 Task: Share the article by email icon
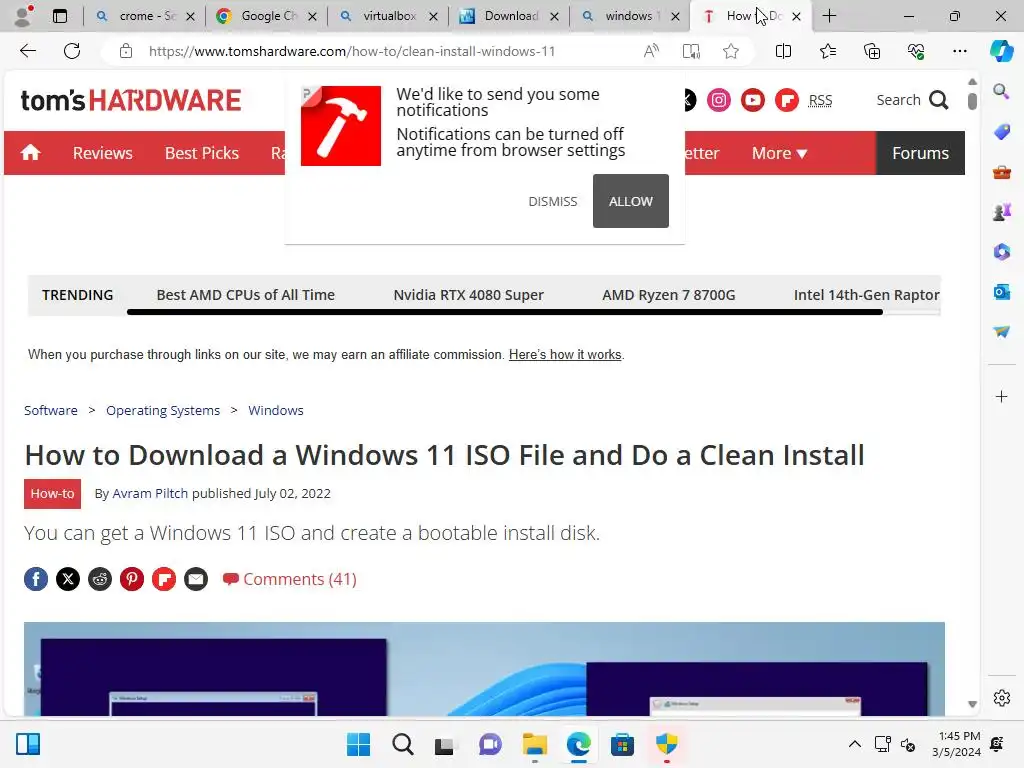point(196,579)
